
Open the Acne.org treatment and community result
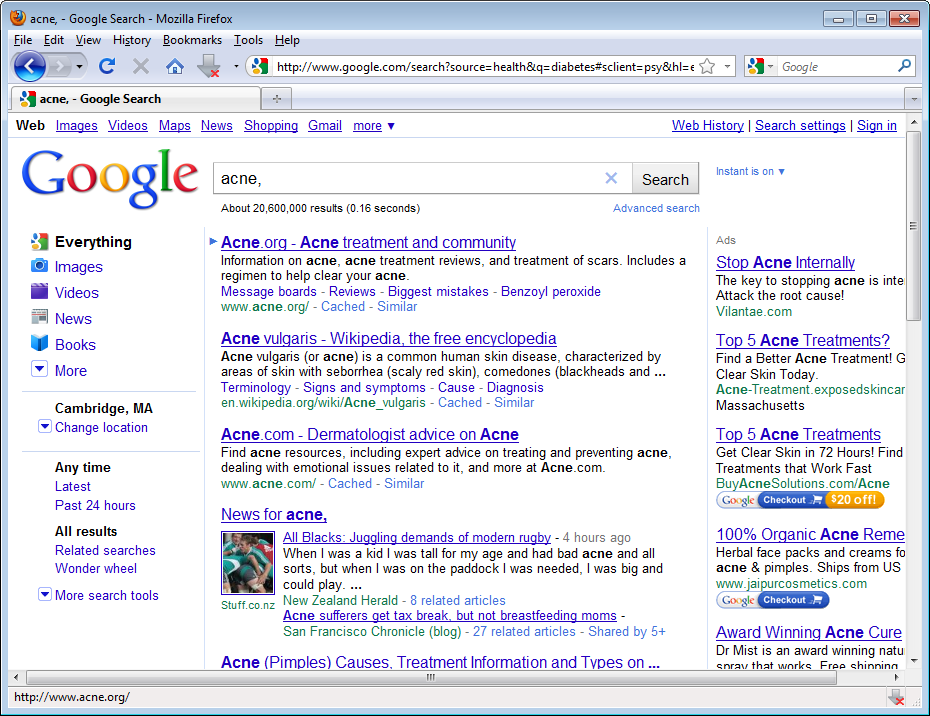pyautogui.click(x=368, y=242)
